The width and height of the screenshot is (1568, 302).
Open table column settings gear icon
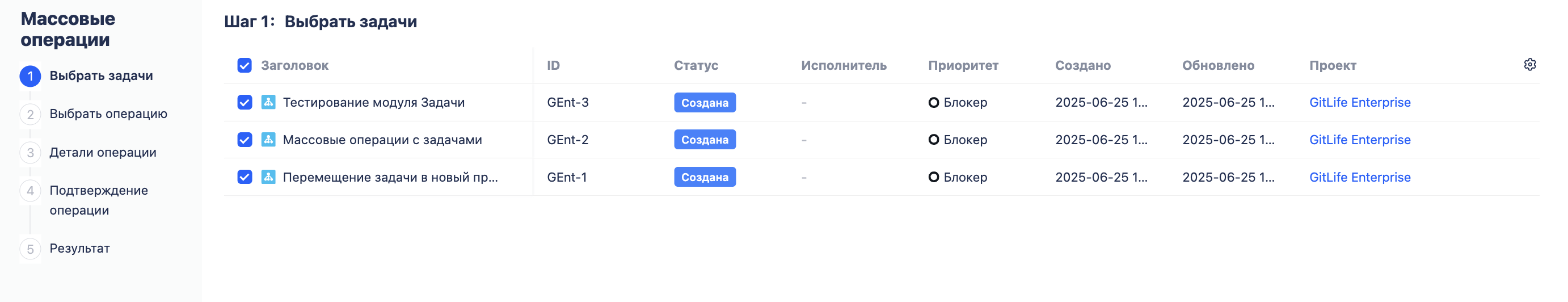click(1529, 65)
